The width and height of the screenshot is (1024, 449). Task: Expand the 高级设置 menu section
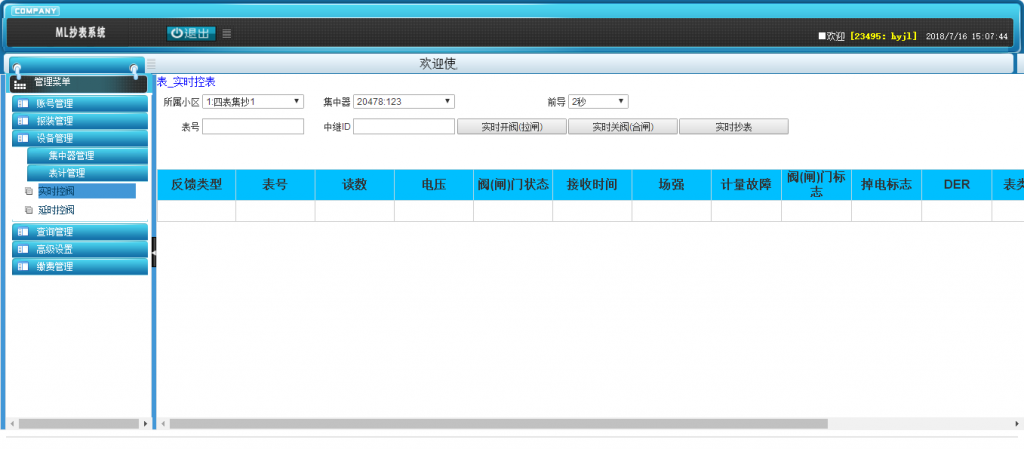click(x=55, y=249)
